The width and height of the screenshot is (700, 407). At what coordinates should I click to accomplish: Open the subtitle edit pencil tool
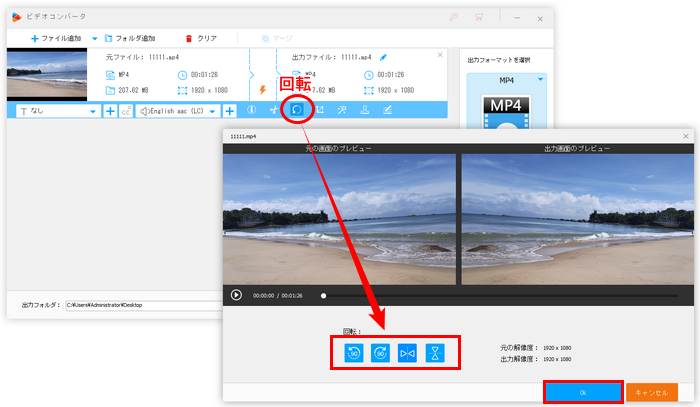pos(387,110)
